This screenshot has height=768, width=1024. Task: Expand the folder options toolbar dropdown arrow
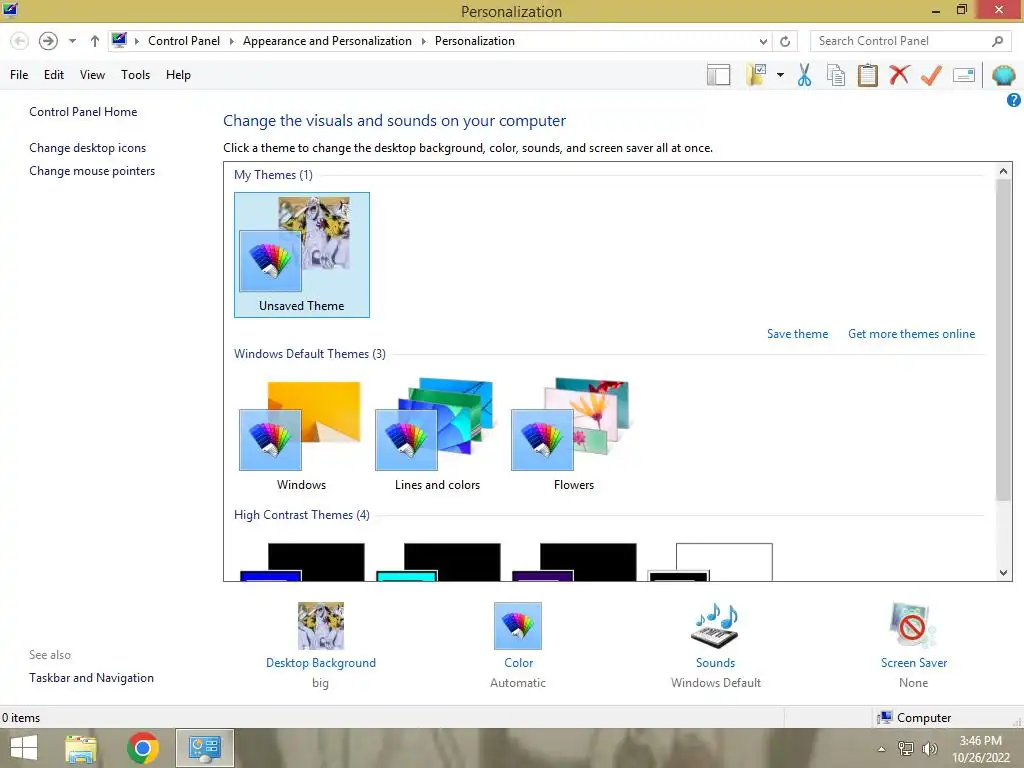pyautogui.click(x=780, y=75)
